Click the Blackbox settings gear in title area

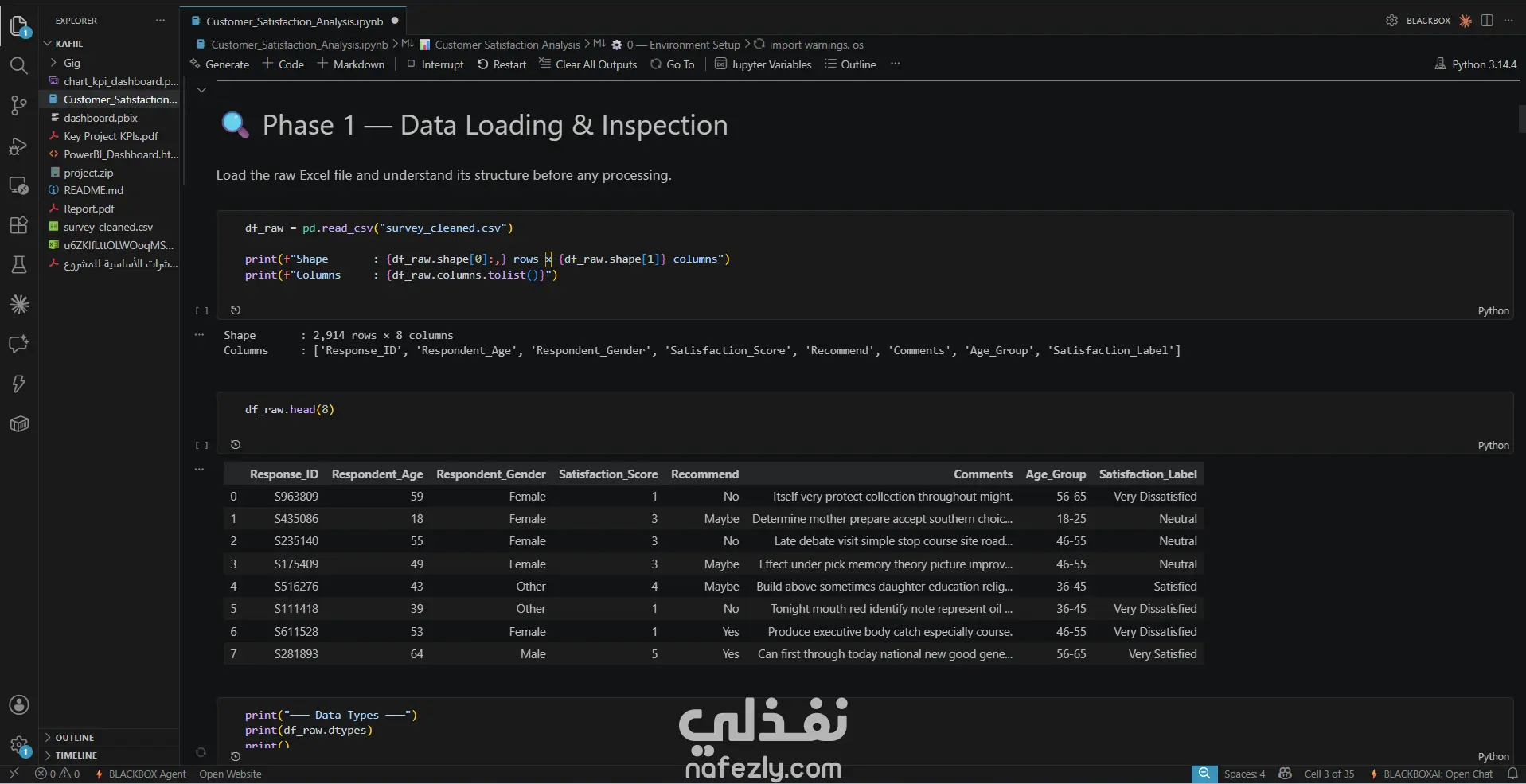coord(1391,21)
